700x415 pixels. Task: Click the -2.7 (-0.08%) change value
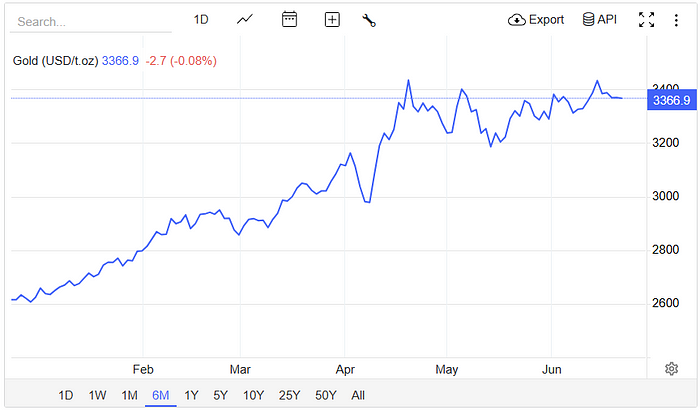point(181,61)
